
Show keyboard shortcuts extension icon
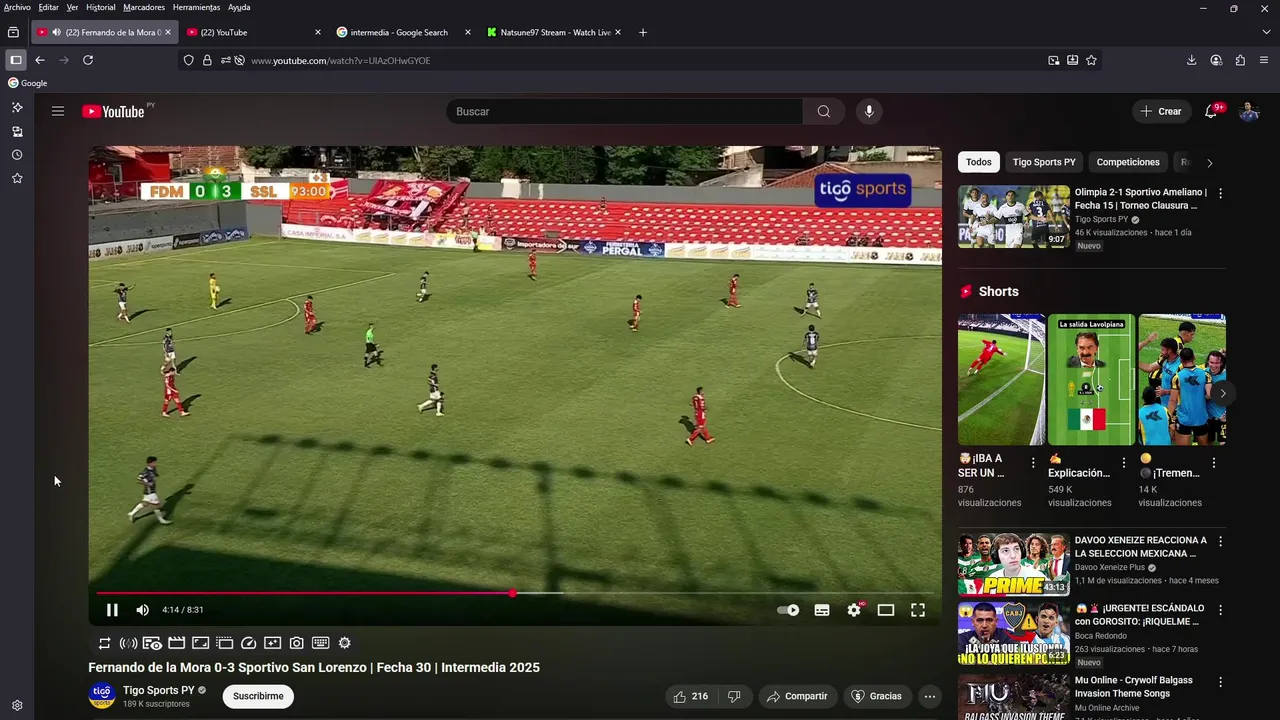(x=320, y=643)
